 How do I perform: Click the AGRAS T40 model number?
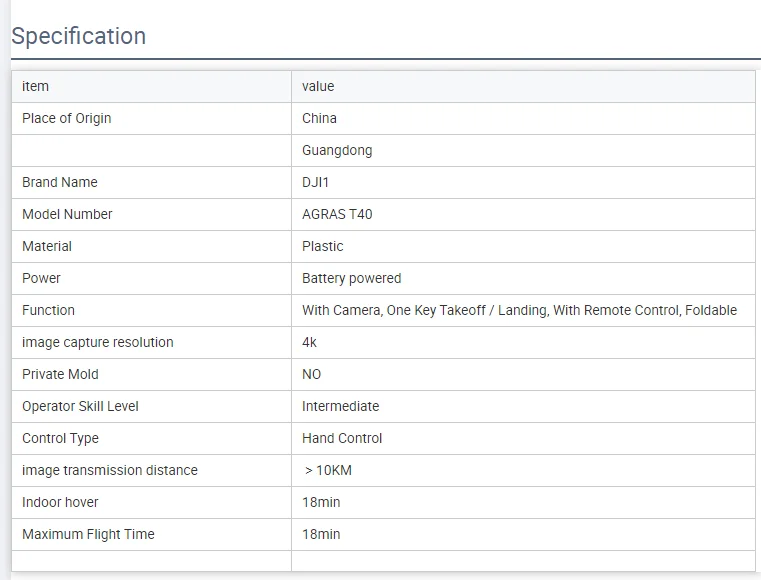click(x=337, y=214)
